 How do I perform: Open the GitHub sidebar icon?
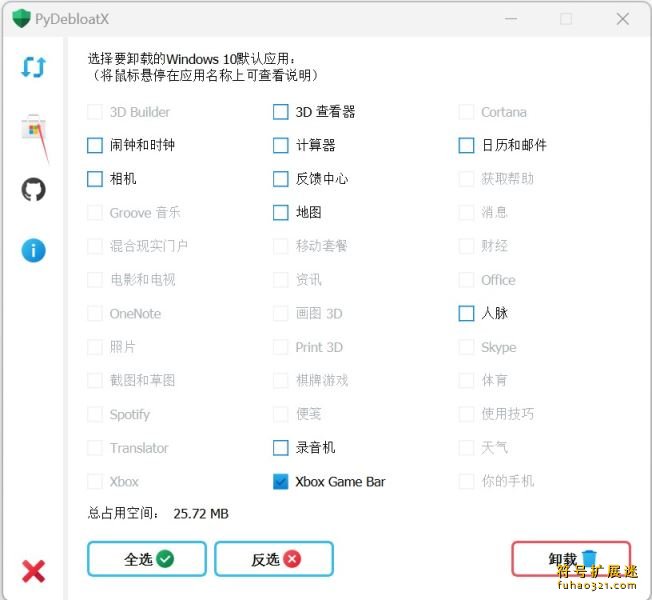[x=33, y=189]
